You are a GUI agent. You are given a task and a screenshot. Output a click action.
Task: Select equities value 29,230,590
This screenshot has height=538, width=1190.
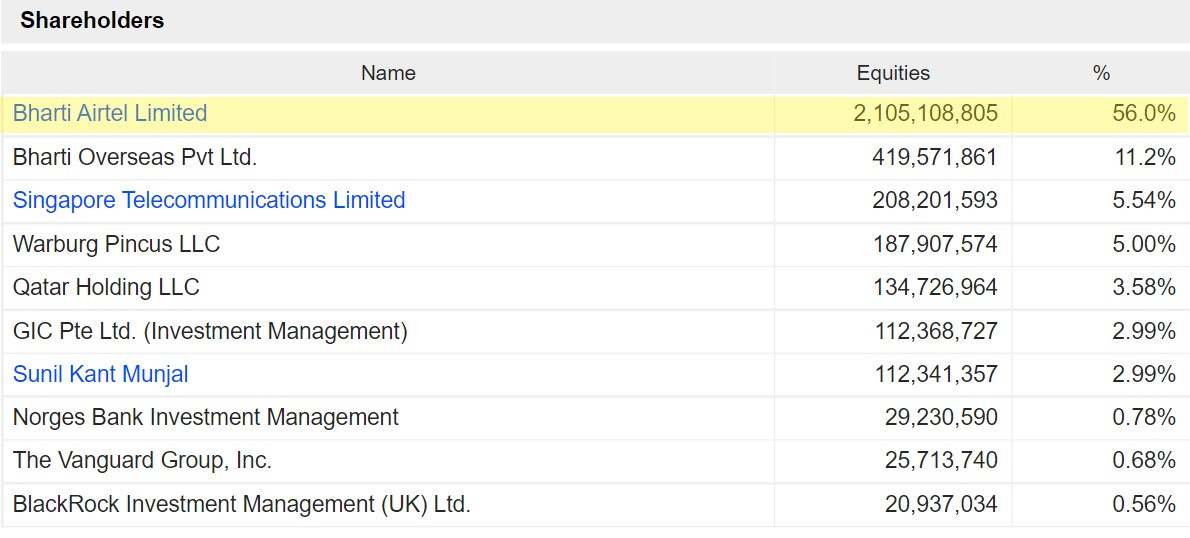point(941,417)
